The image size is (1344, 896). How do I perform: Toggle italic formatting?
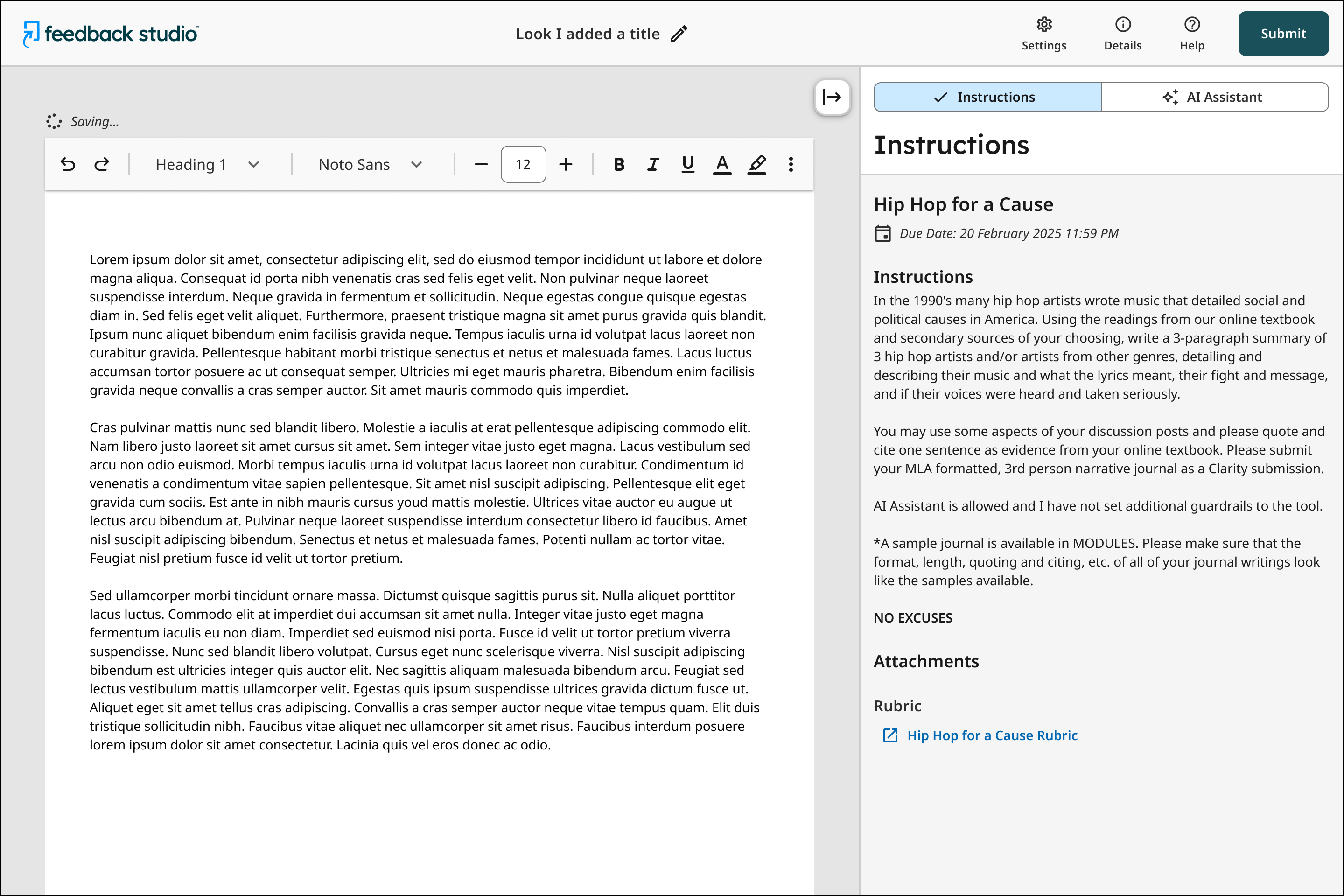click(653, 165)
